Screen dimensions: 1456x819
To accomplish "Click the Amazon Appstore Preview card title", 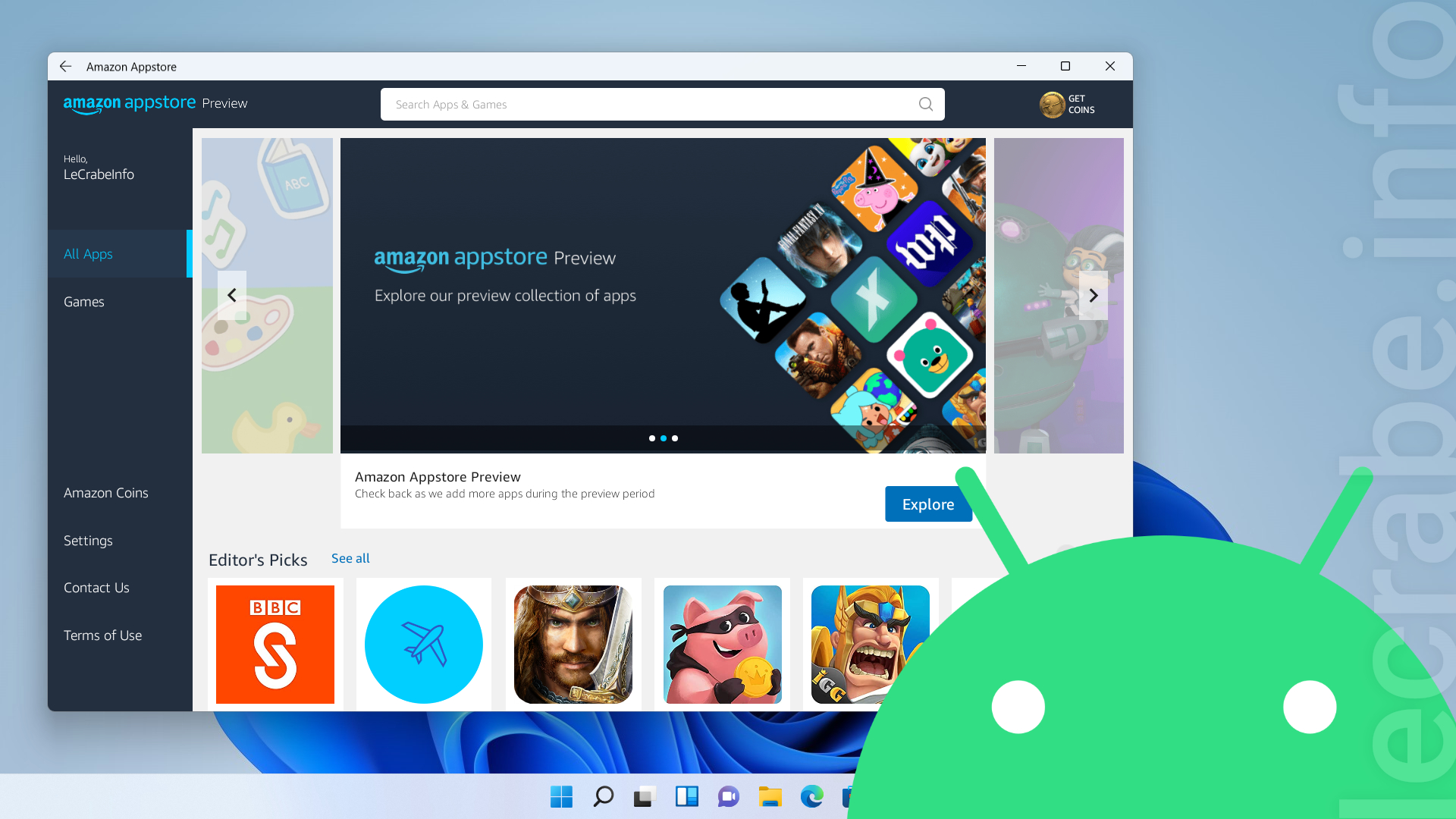I will [438, 477].
